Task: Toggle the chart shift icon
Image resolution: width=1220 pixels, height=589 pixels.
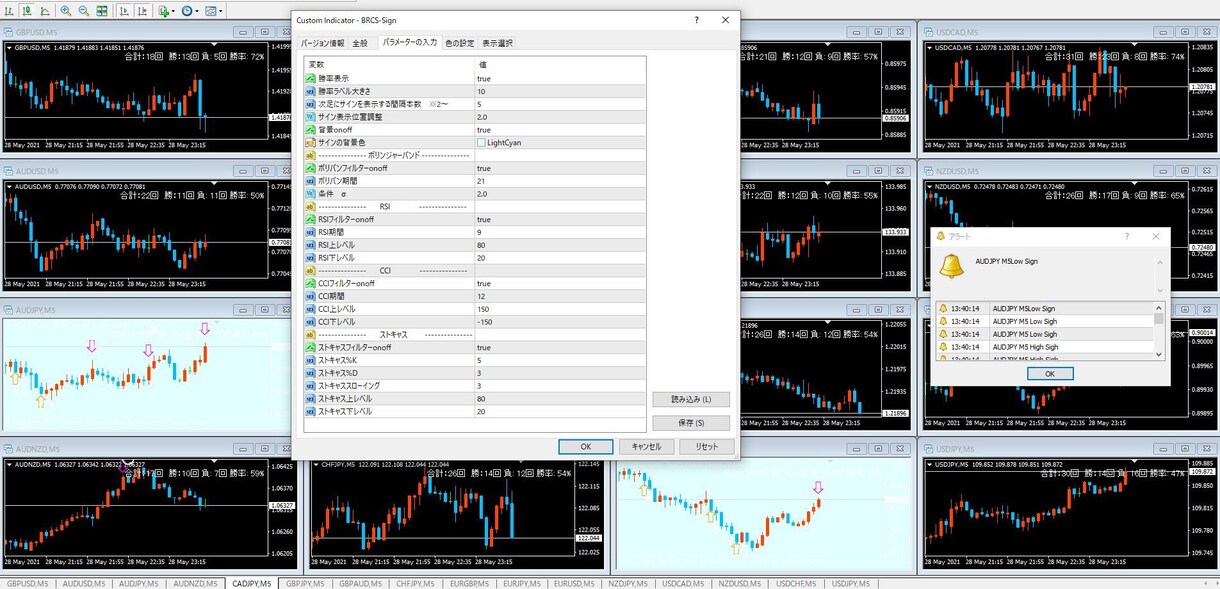Action: tap(143, 11)
